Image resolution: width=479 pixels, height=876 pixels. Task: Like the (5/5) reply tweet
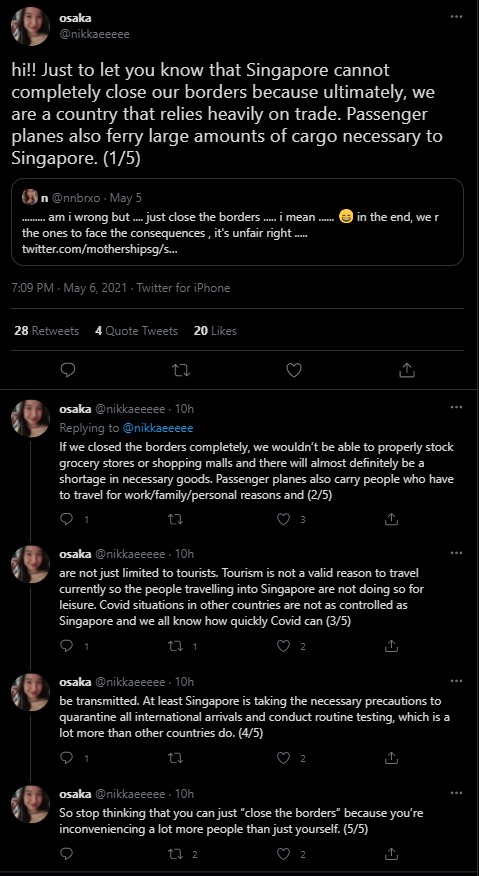coord(284,854)
